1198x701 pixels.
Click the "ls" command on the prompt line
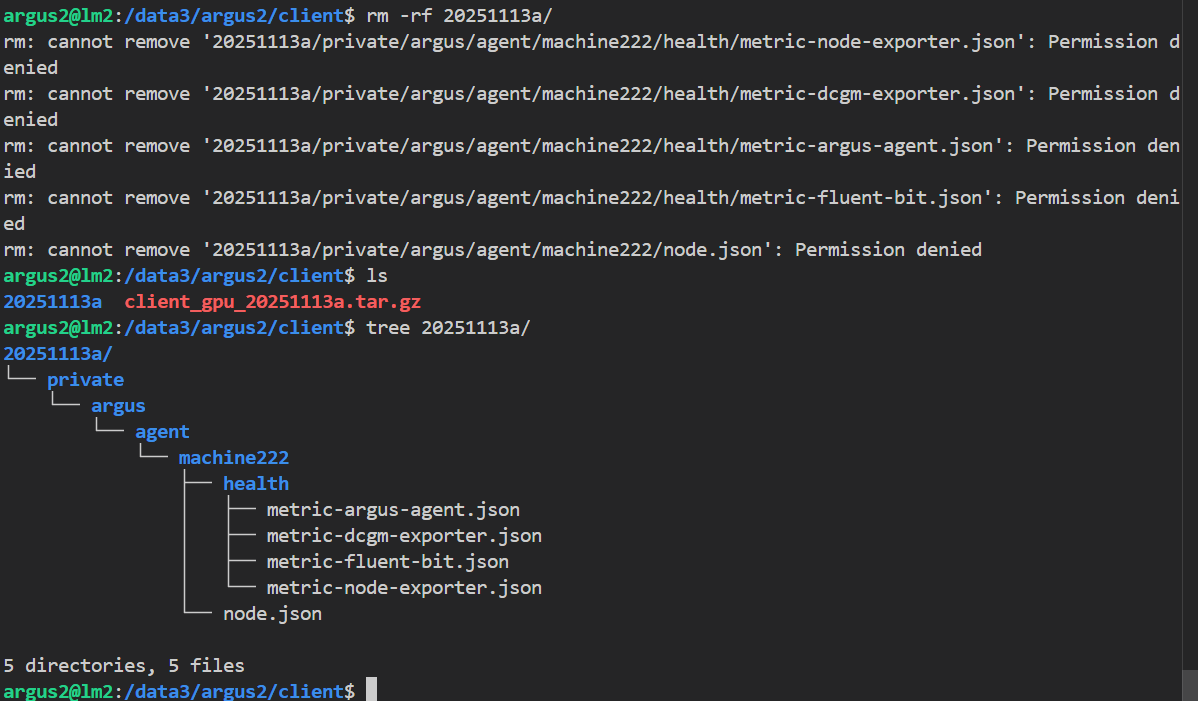click(376, 276)
